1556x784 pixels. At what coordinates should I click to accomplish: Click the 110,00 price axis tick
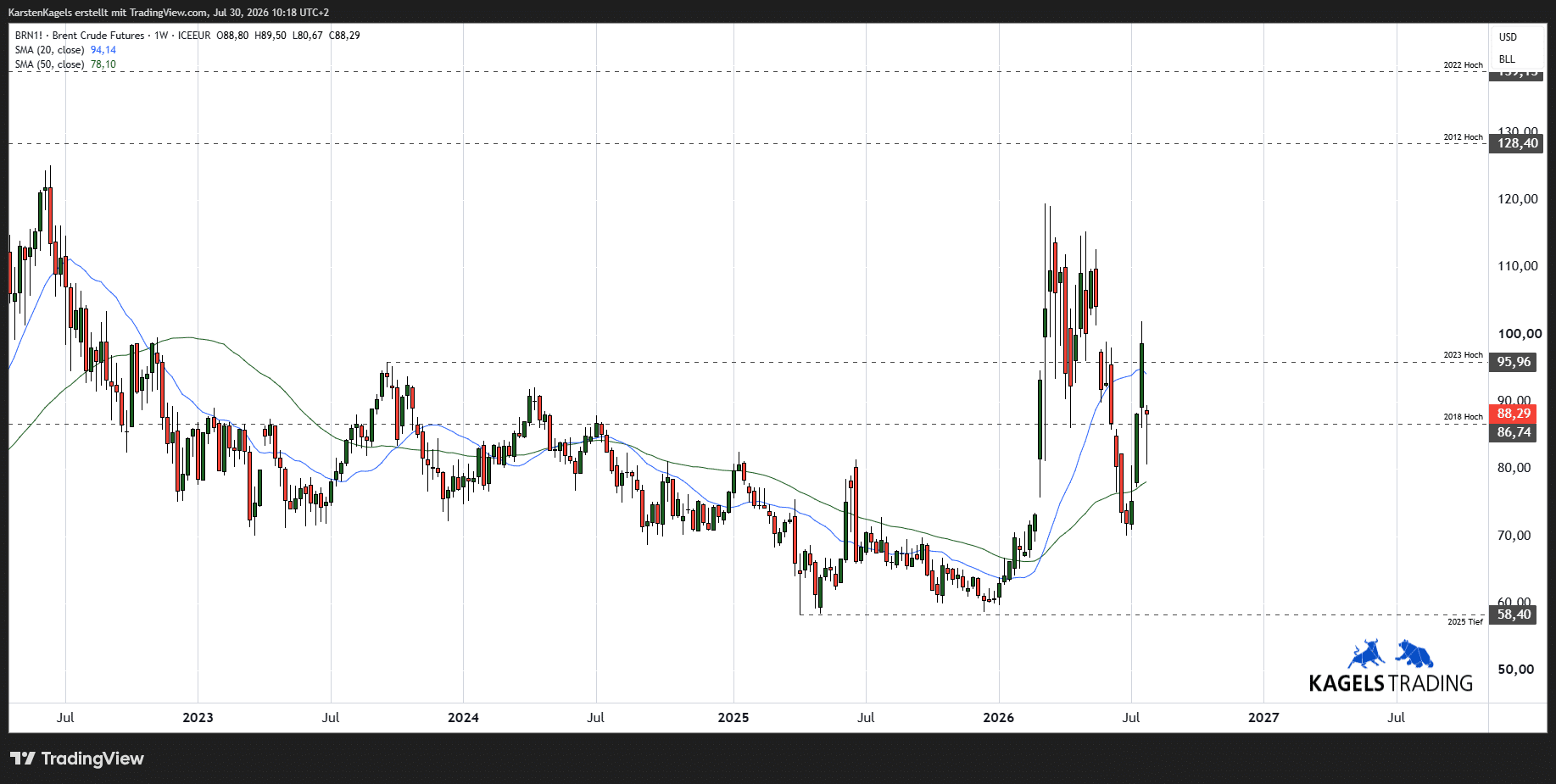[1518, 266]
